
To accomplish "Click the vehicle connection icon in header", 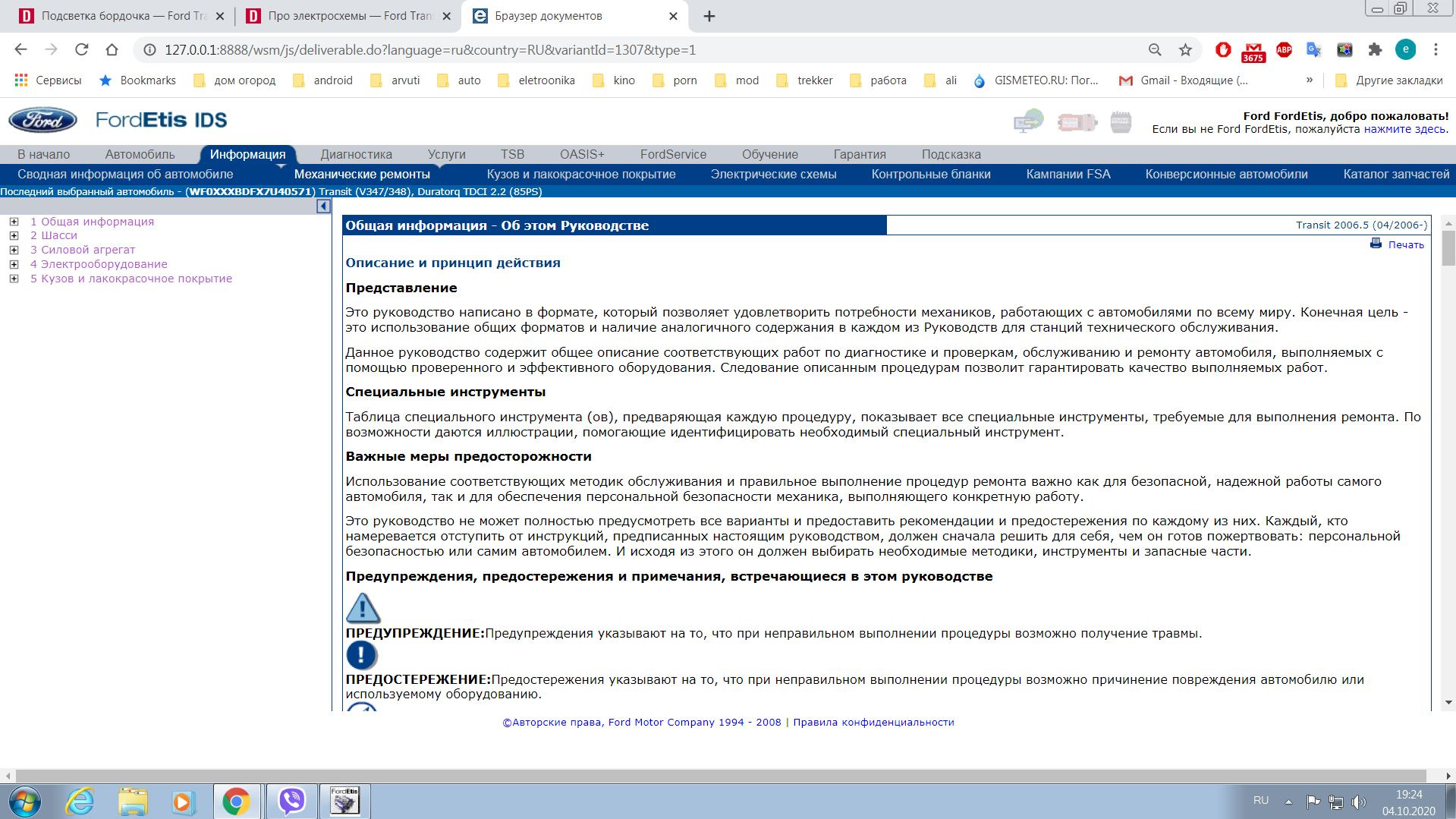I will 1029,120.
